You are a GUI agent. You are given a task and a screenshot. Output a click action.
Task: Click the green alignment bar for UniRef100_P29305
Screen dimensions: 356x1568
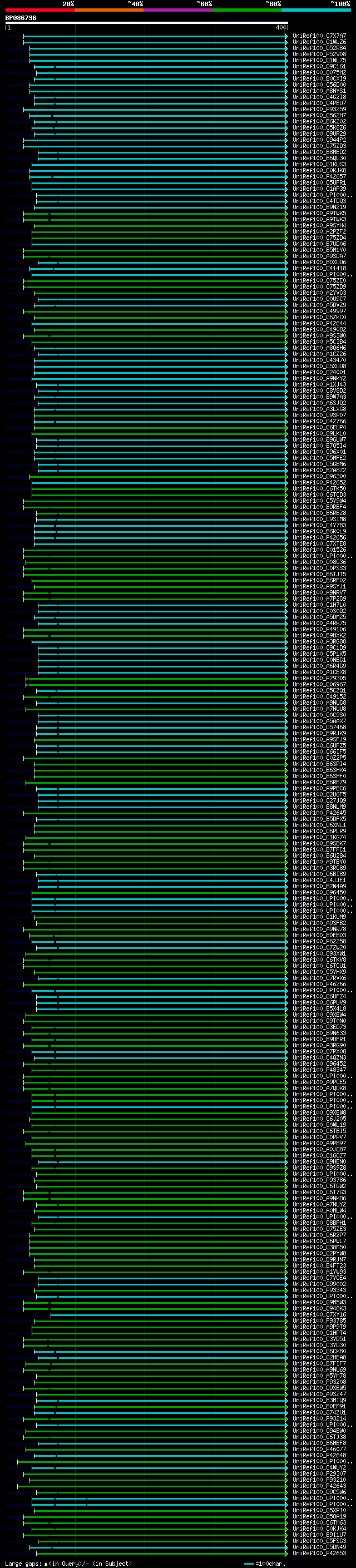156,678
